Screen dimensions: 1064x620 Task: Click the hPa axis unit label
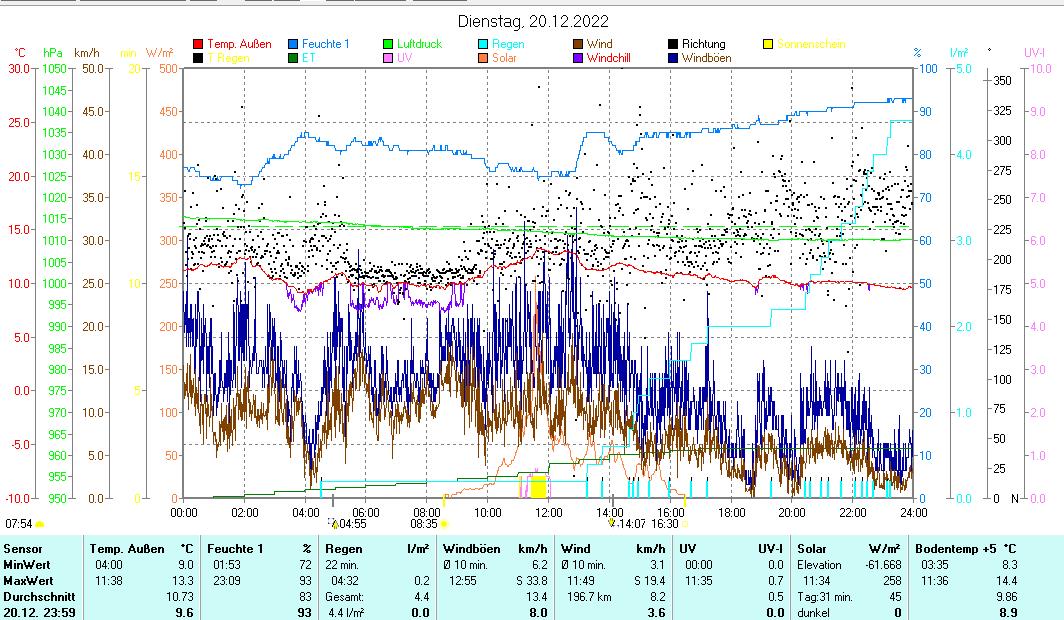coord(52,52)
